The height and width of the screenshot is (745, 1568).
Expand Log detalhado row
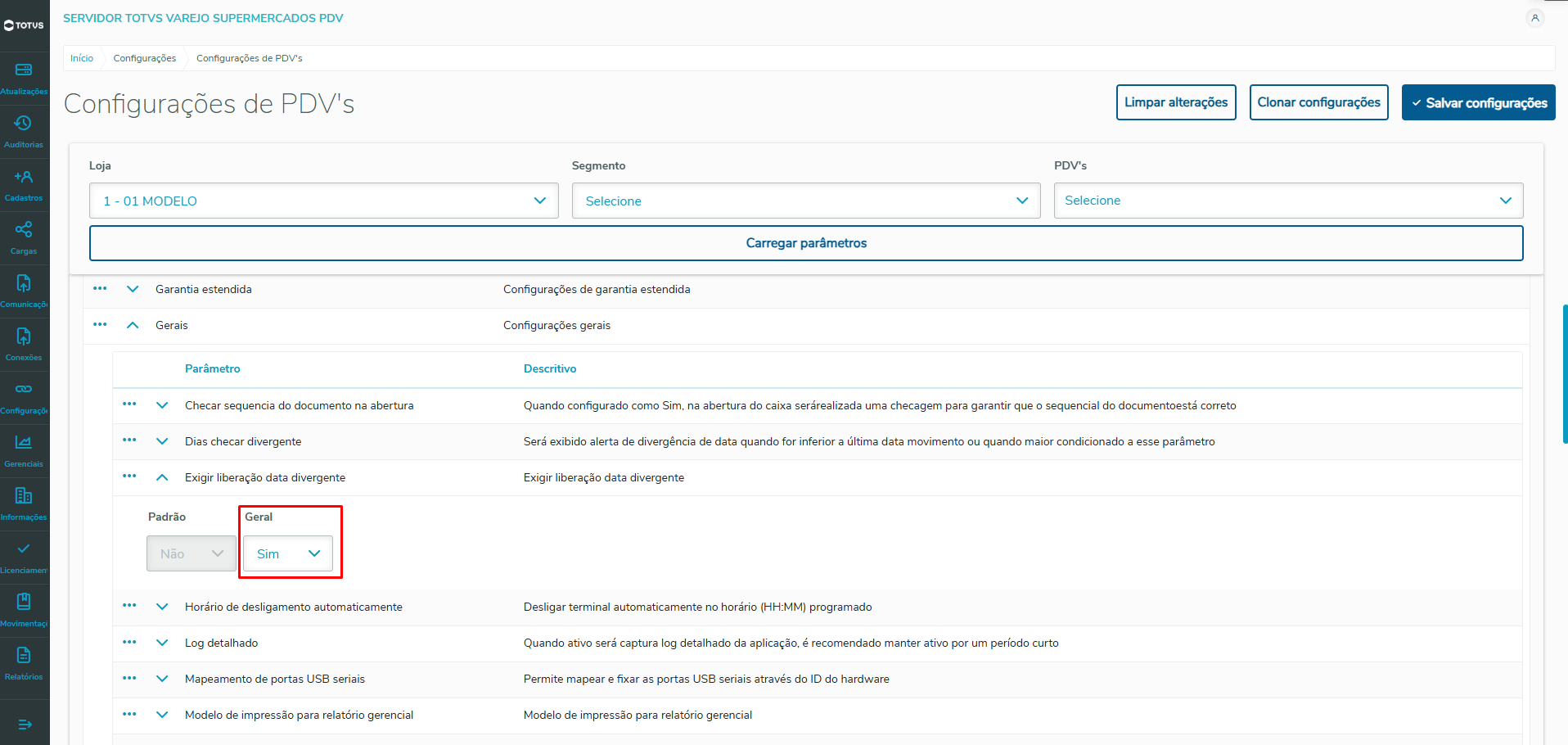(162, 643)
